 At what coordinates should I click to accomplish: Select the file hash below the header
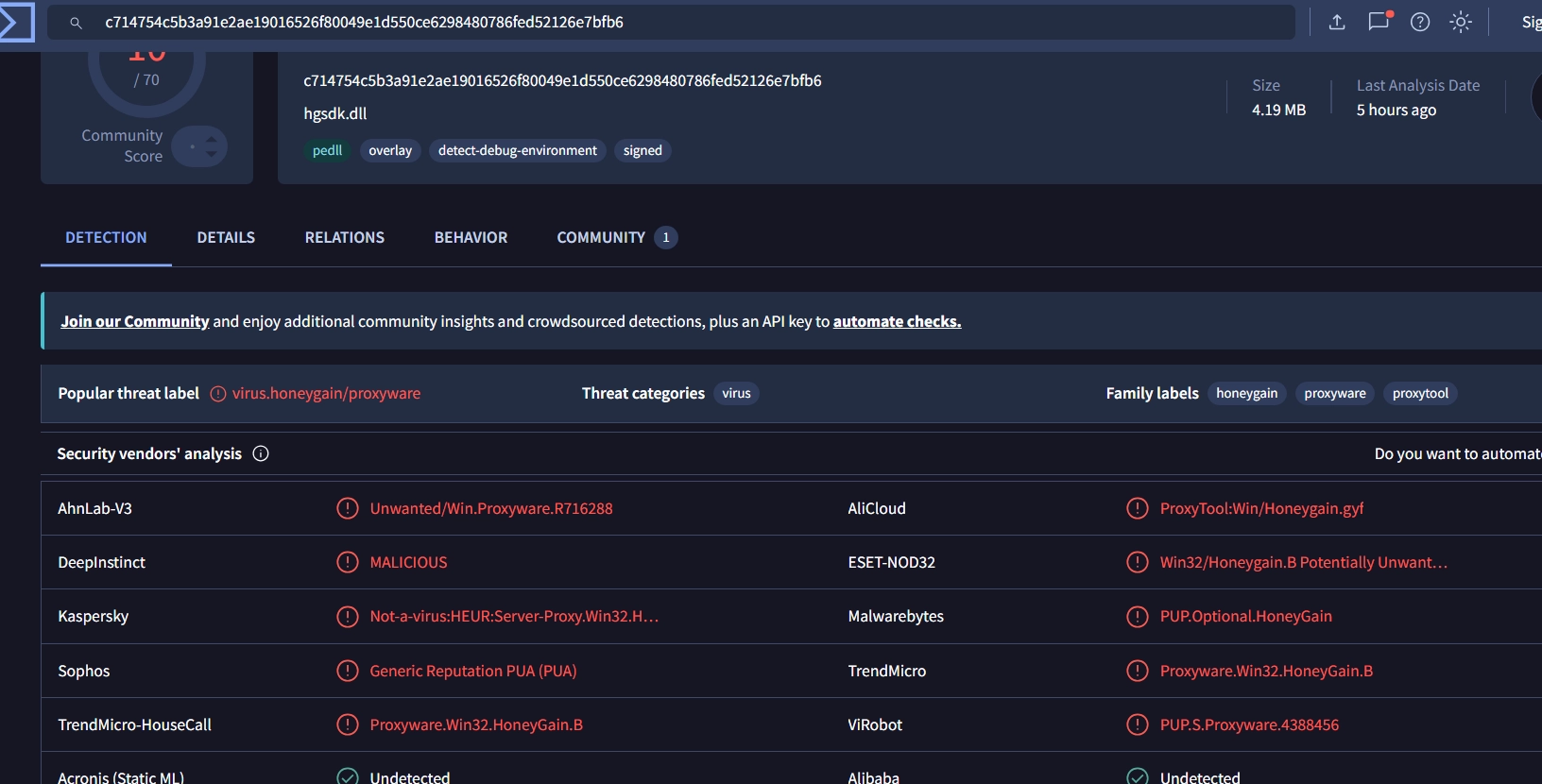[x=562, y=81]
